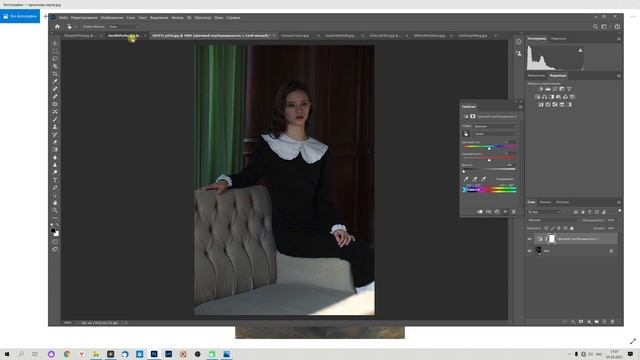This screenshot has width=640, height=360.
Task: Click the on-image targeted adjustment hand
Action: (x=466, y=134)
